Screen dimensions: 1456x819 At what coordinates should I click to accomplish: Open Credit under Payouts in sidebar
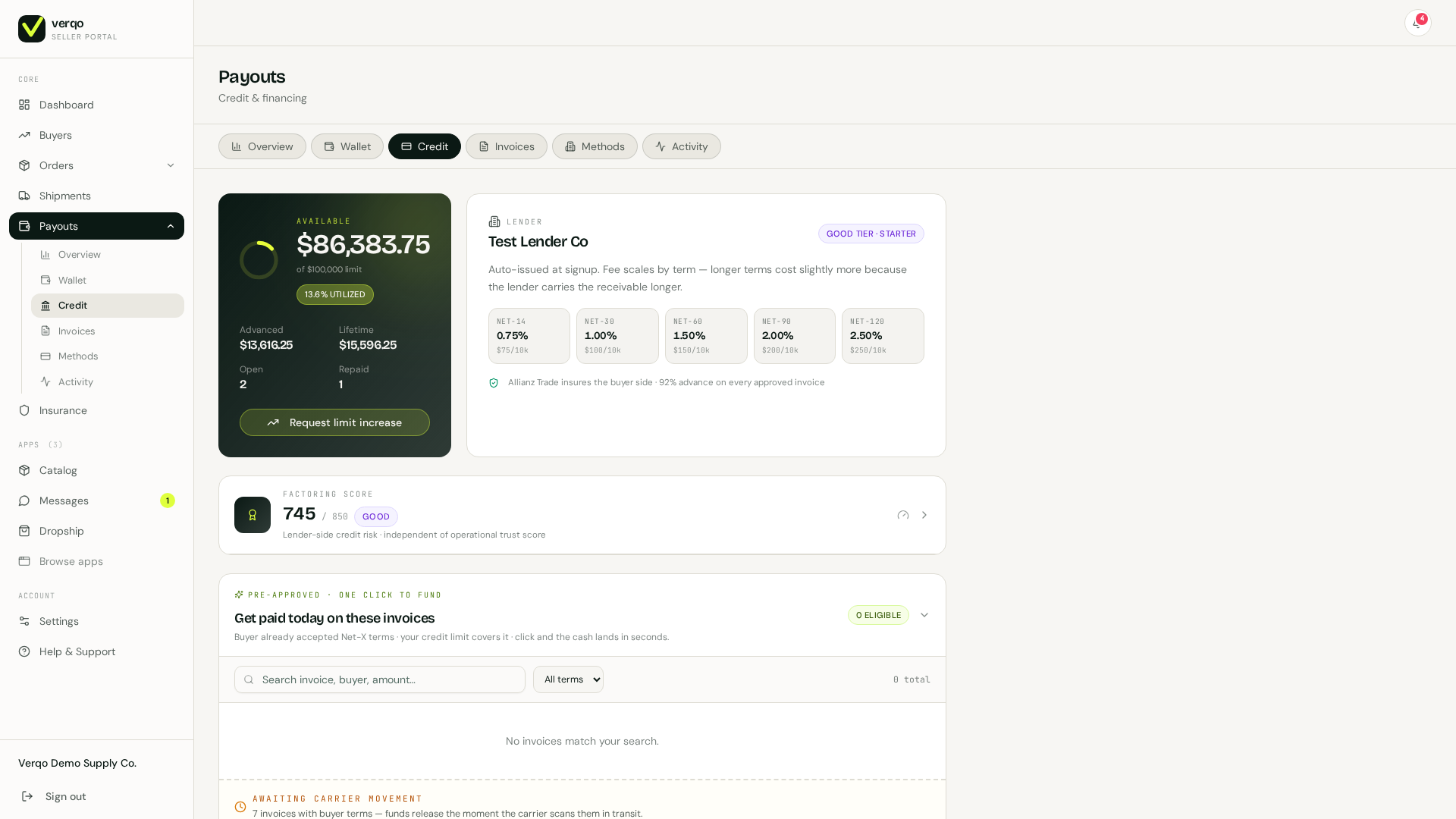point(108,306)
